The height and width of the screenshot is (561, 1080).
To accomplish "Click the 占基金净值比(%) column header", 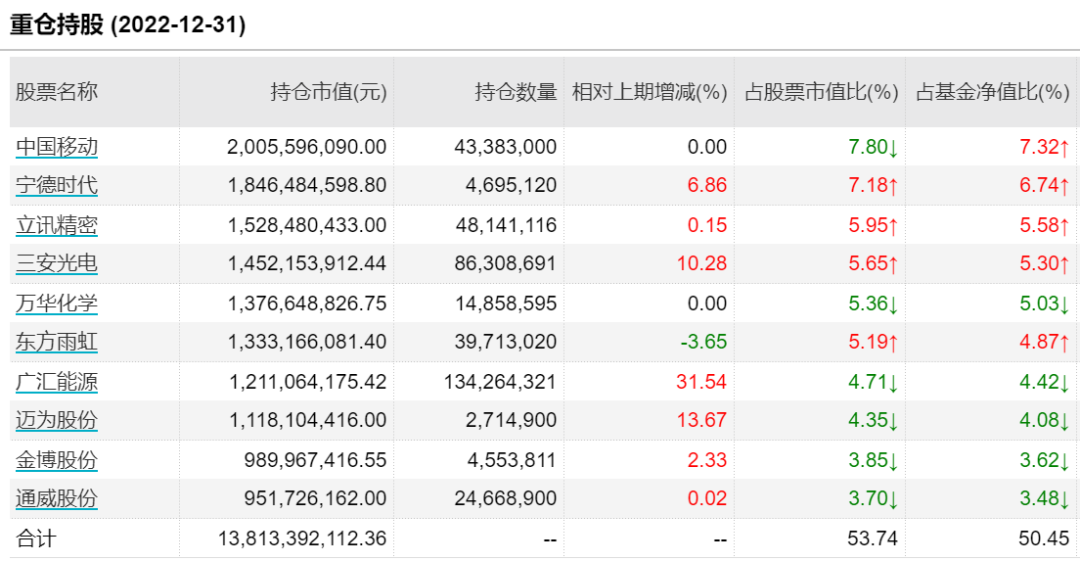I will [x=993, y=92].
